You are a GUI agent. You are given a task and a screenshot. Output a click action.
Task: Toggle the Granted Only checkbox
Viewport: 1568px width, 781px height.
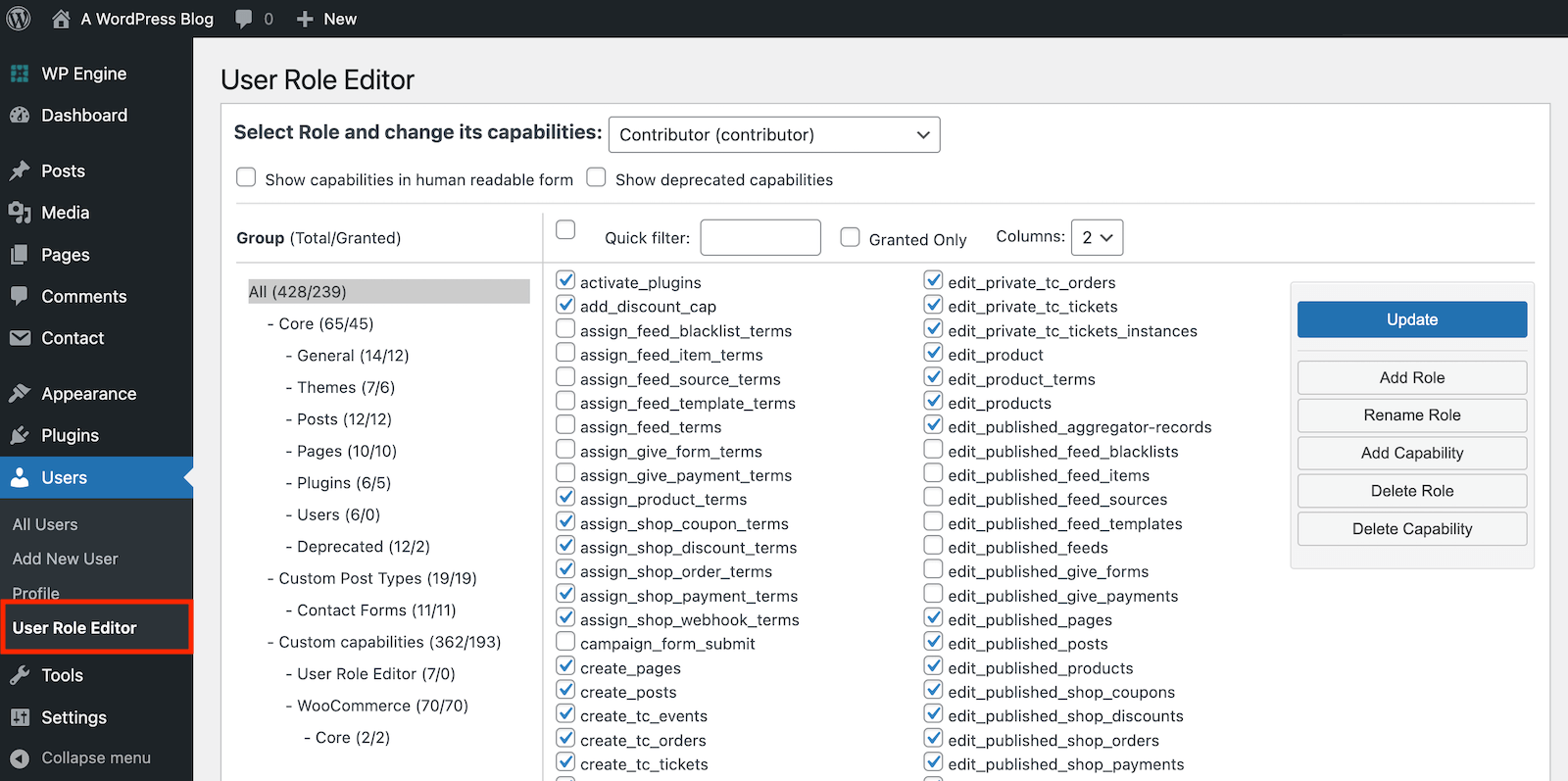click(x=850, y=237)
